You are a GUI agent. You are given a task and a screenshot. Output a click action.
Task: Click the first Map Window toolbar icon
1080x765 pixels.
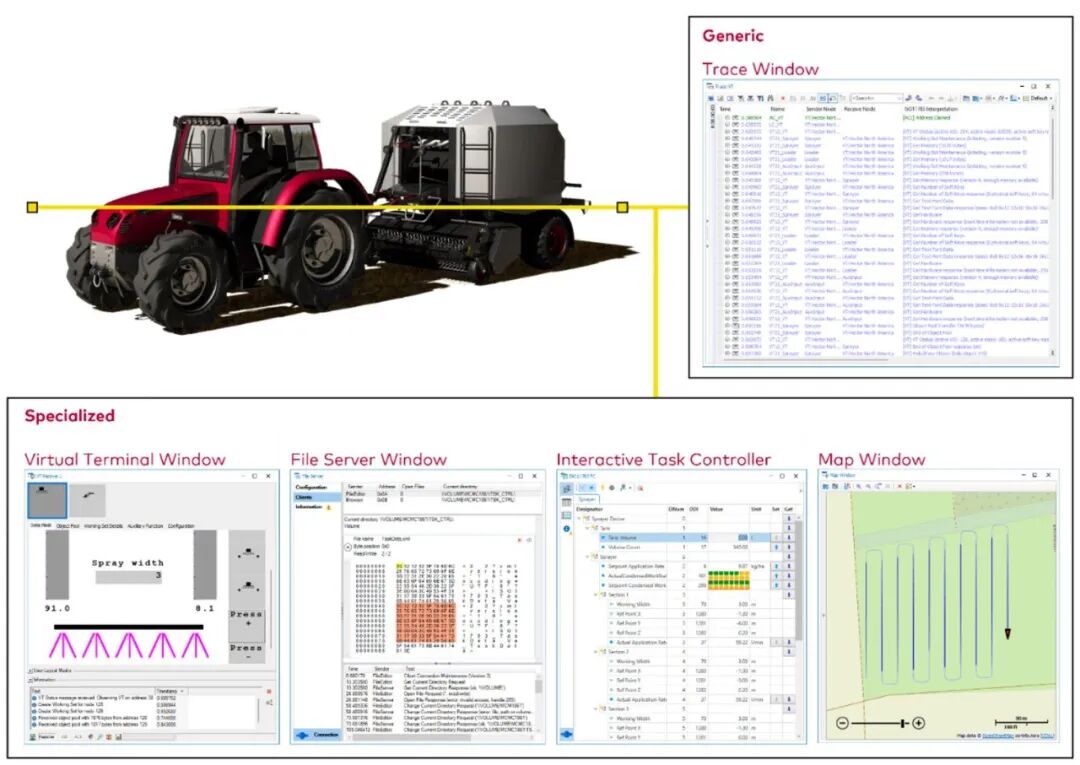click(825, 486)
